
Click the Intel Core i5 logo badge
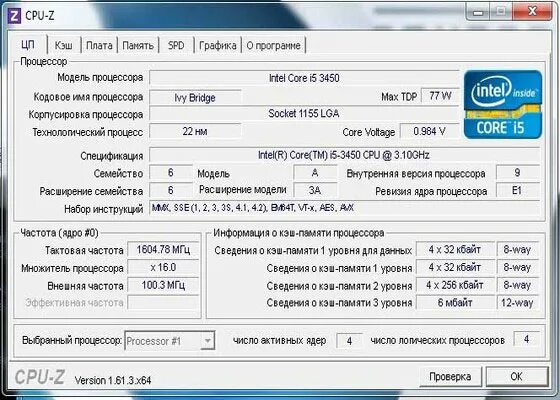tap(503, 104)
